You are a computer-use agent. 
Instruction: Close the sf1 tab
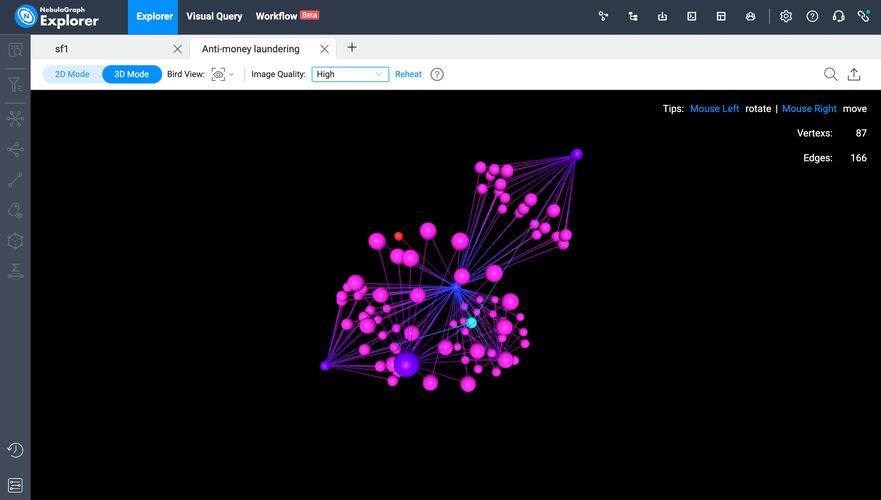[177, 49]
